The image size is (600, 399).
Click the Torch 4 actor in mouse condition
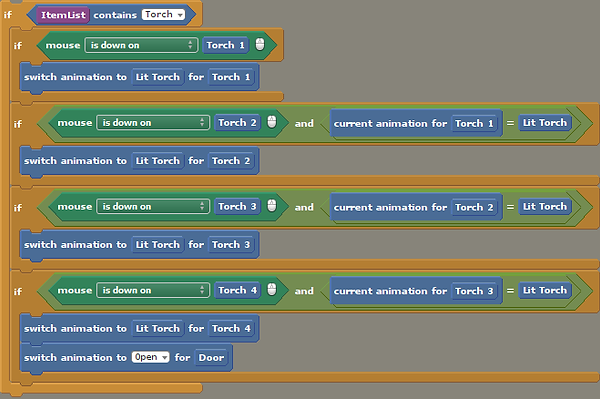click(x=237, y=290)
